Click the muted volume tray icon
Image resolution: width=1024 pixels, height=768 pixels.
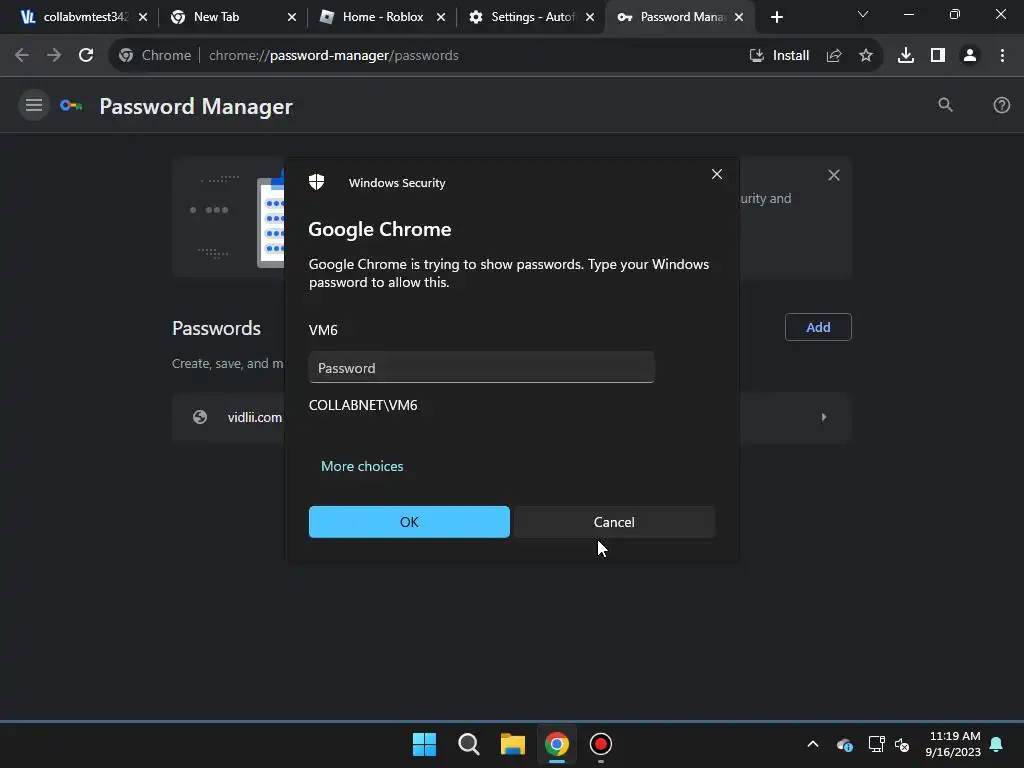[x=902, y=744]
